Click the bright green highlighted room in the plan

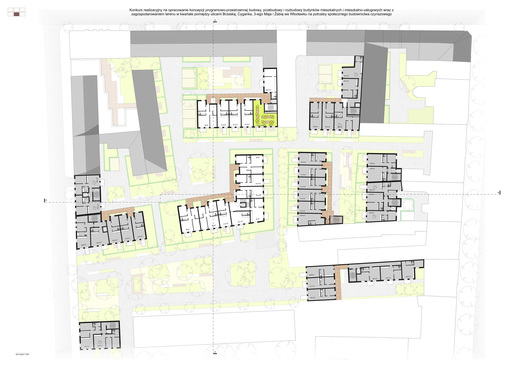(x=265, y=115)
